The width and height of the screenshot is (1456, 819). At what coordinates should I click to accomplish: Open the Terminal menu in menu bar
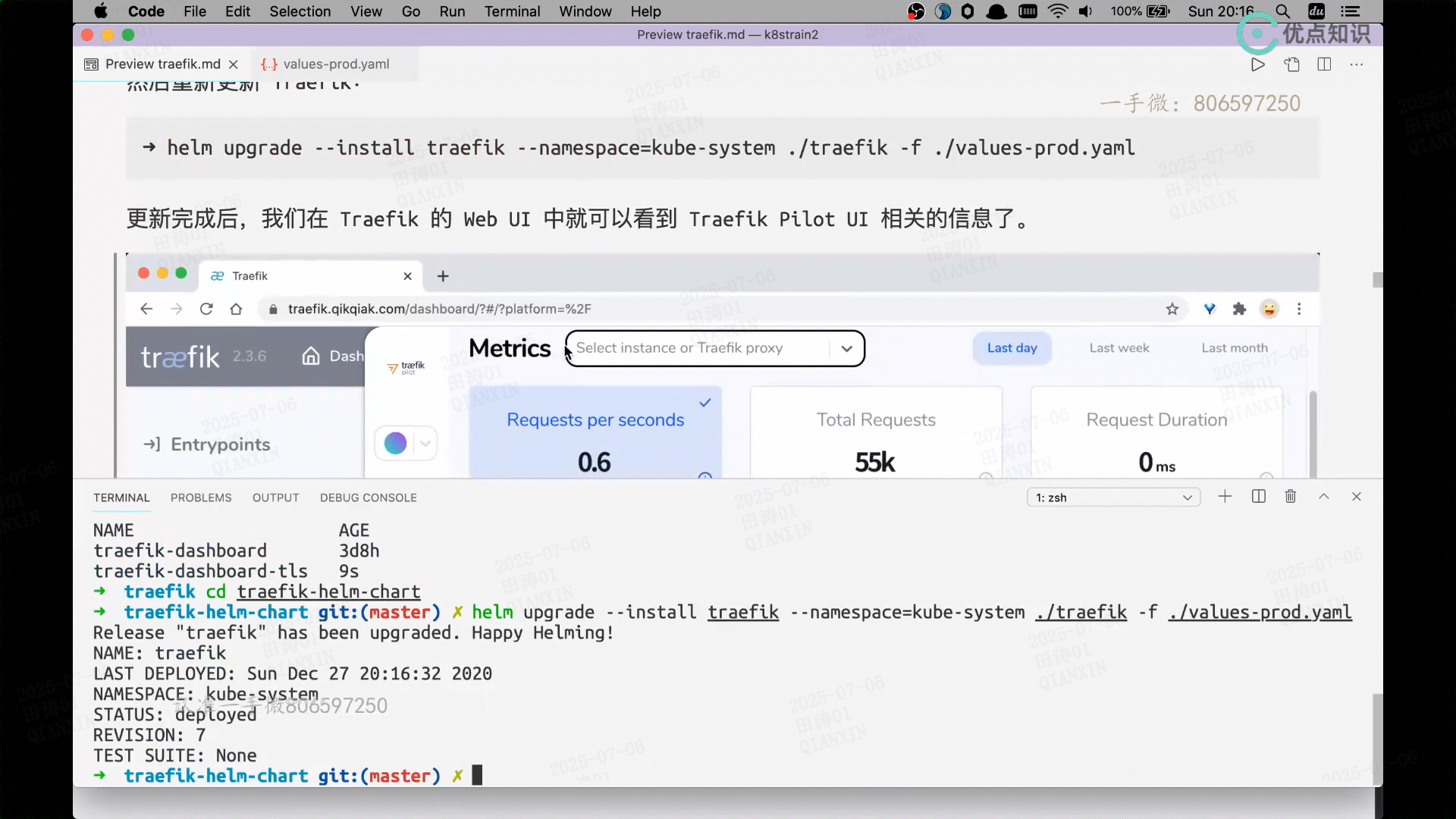pyautogui.click(x=512, y=11)
